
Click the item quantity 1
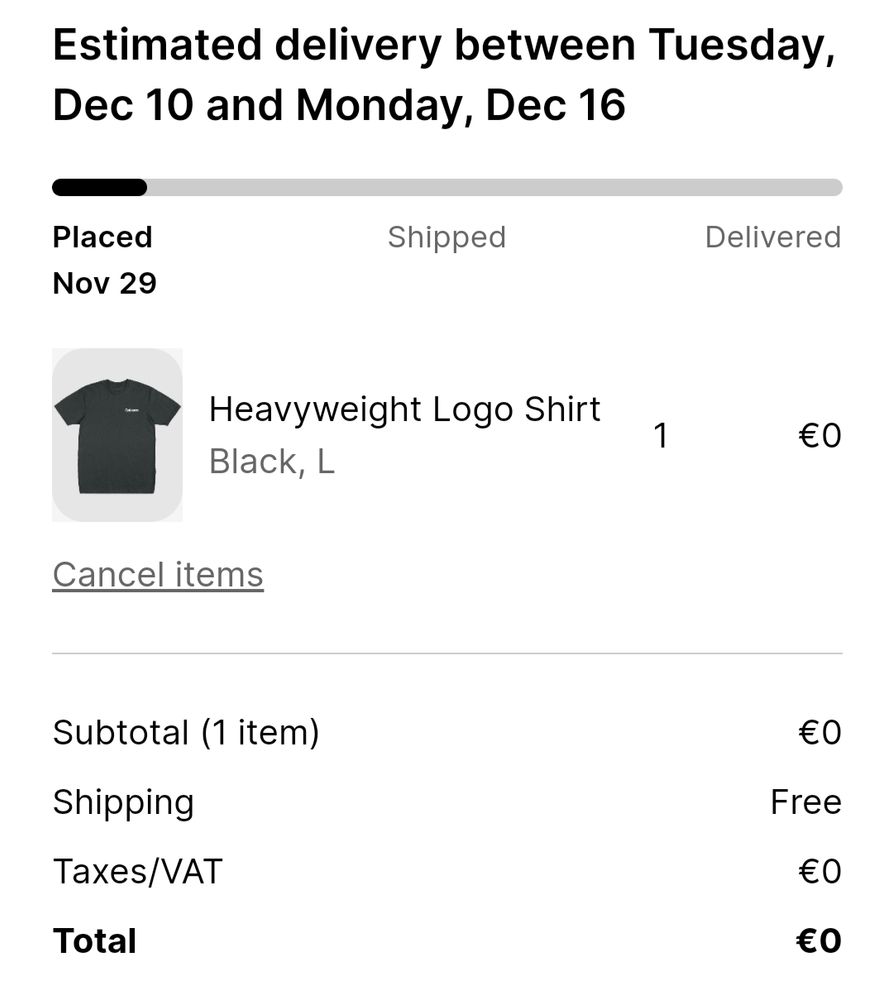661,436
